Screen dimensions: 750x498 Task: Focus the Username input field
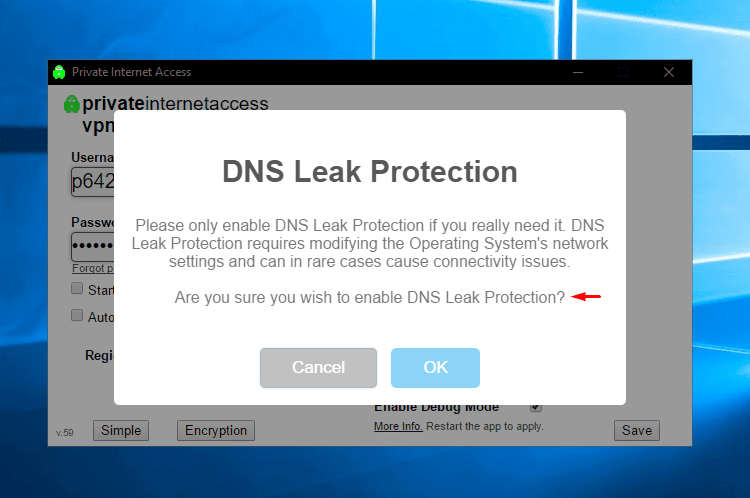pyautogui.click(x=93, y=182)
